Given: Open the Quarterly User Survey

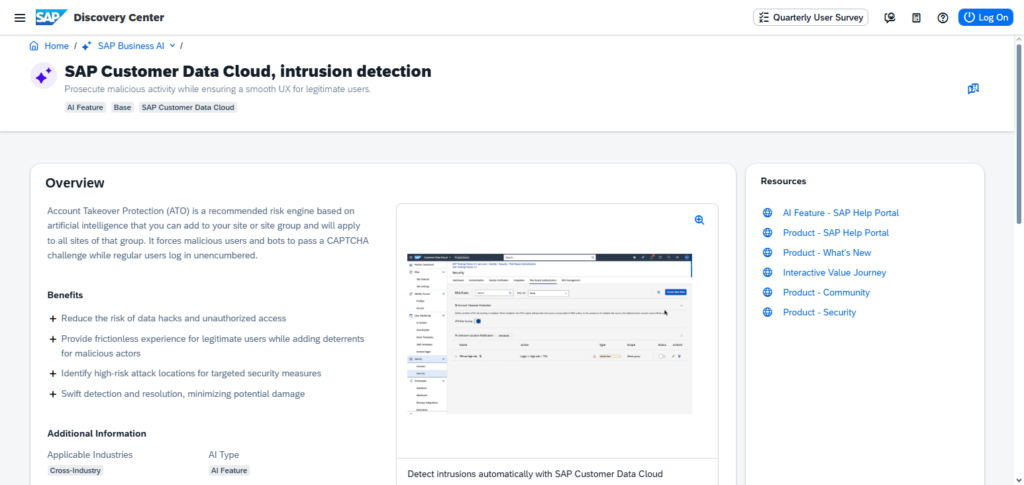Looking at the screenshot, I should tap(810, 18).
